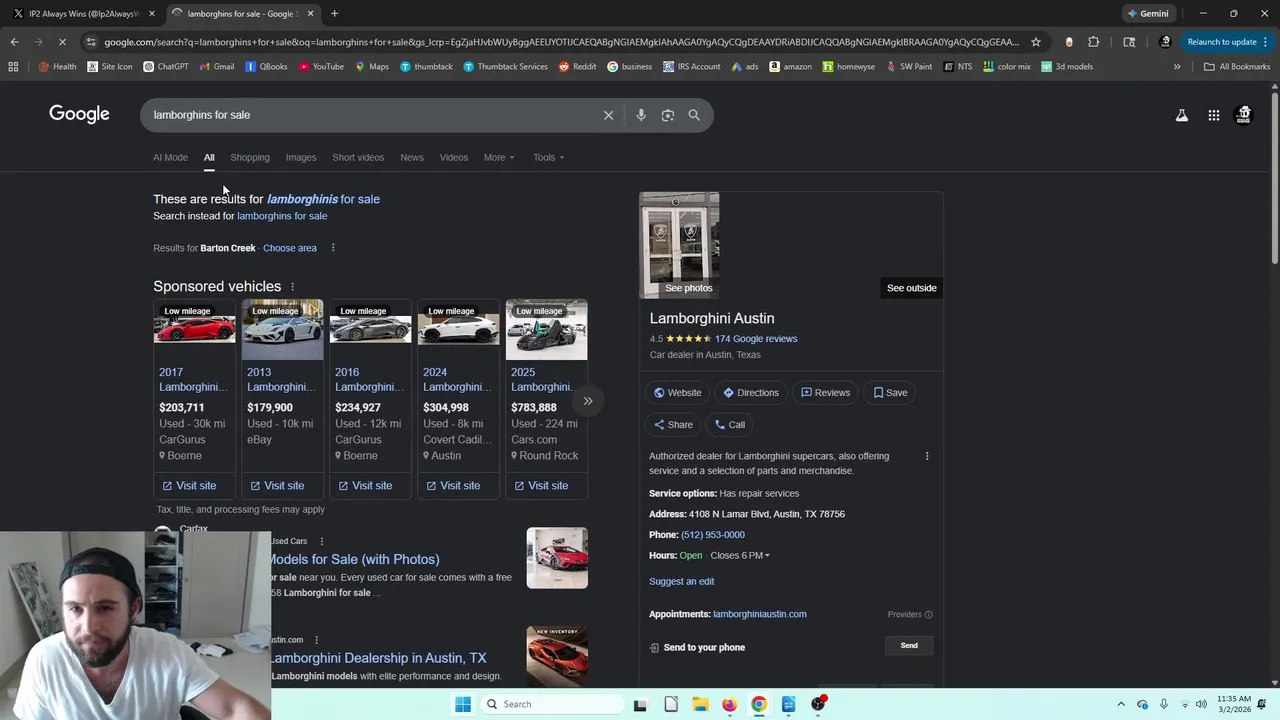Call phone number (512) 953-0000
This screenshot has height=720, width=1280.
coord(713,535)
